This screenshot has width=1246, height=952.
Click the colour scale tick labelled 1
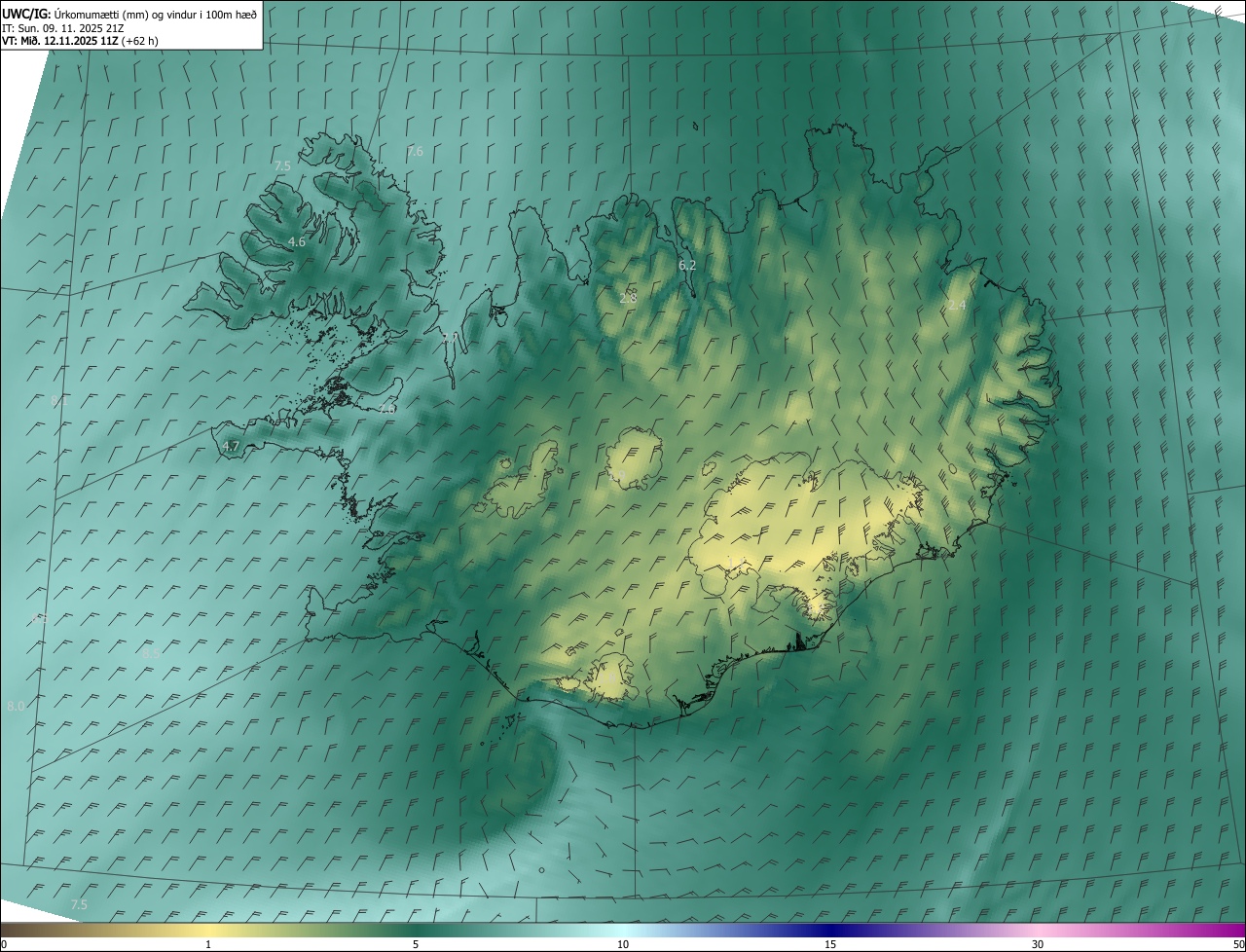208,944
